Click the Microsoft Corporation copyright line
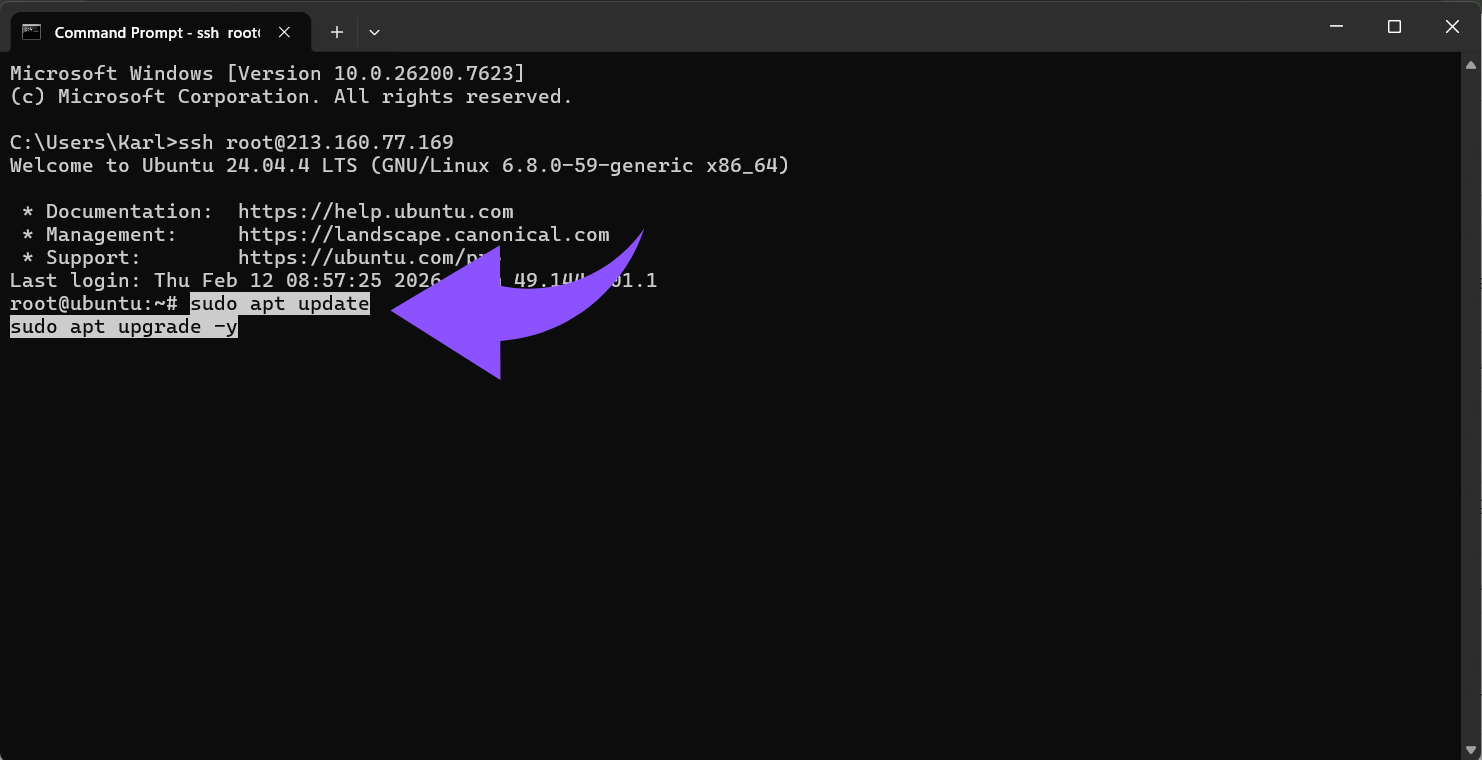 [290, 97]
